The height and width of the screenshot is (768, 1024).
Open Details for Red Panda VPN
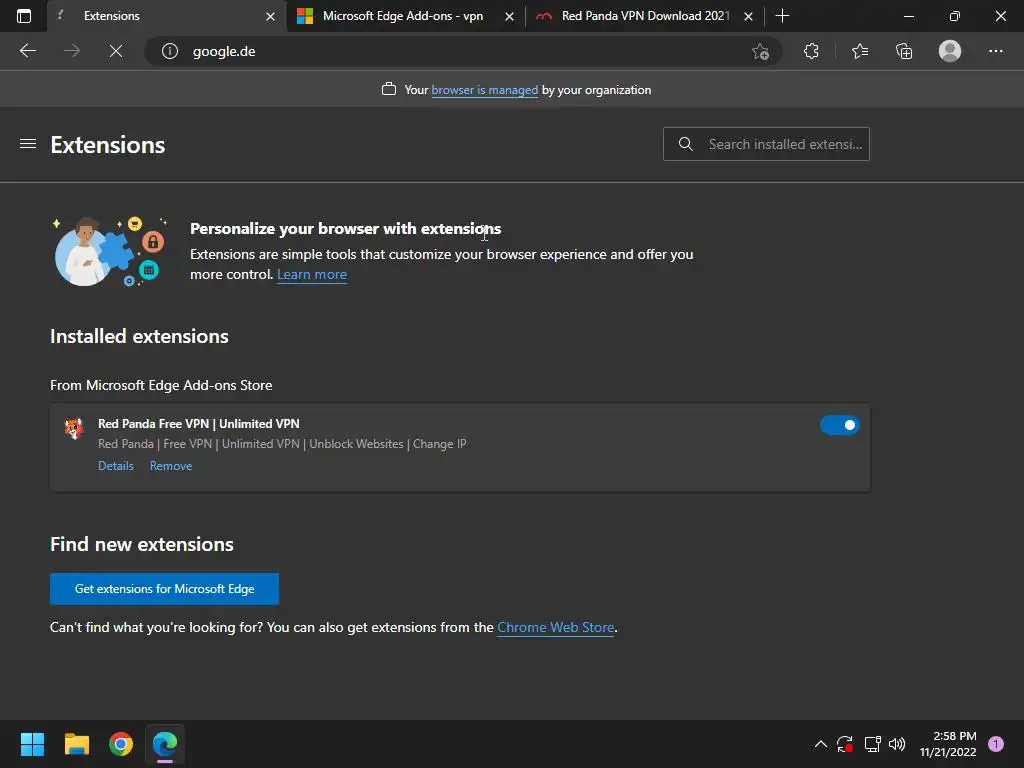click(116, 466)
